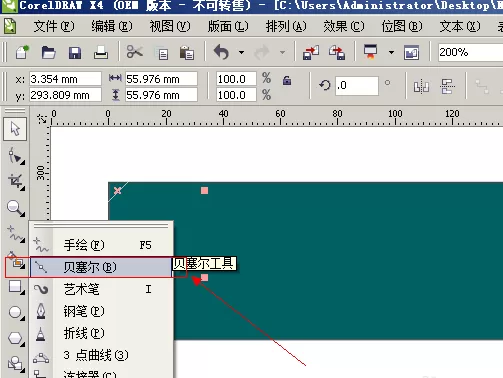Click the y position field 293.809 mm

pyautogui.click(x=65, y=95)
